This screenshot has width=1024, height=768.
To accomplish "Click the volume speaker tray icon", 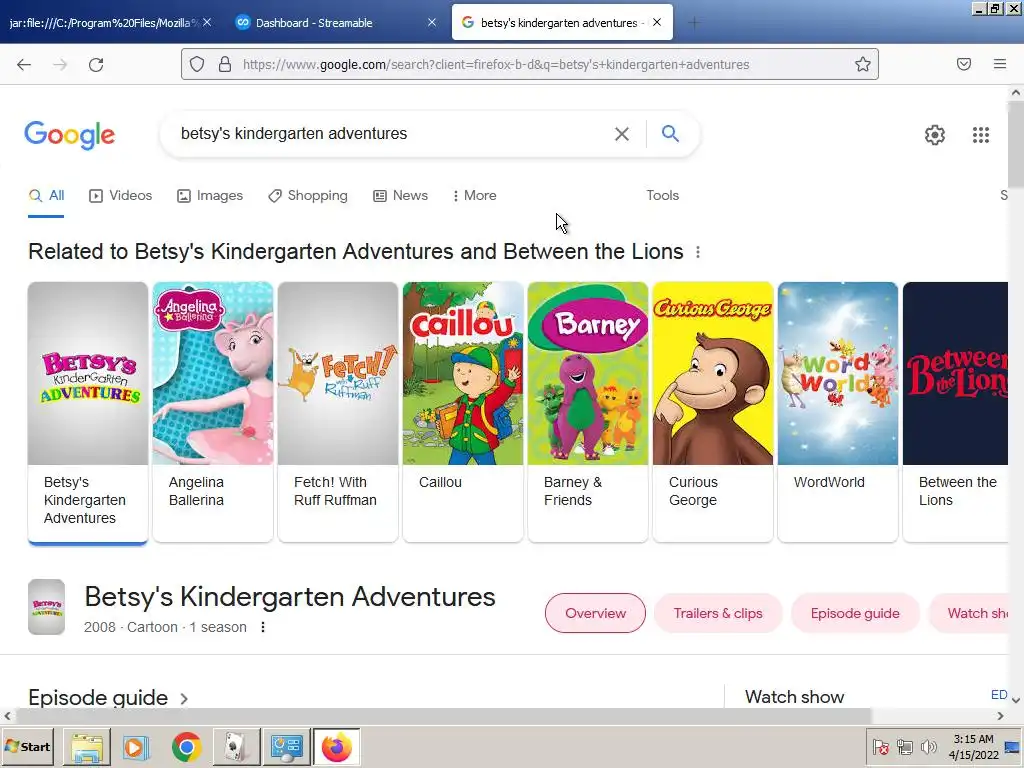I will pyautogui.click(x=928, y=746).
